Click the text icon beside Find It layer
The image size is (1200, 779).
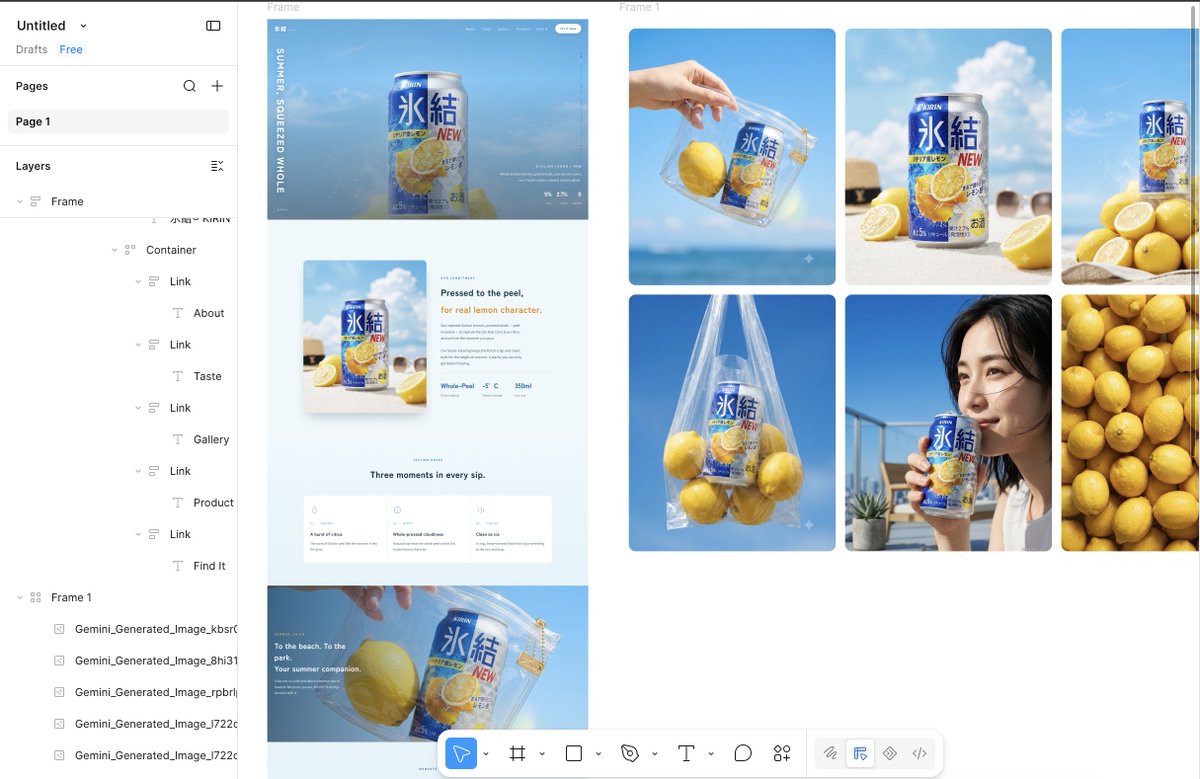178,566
